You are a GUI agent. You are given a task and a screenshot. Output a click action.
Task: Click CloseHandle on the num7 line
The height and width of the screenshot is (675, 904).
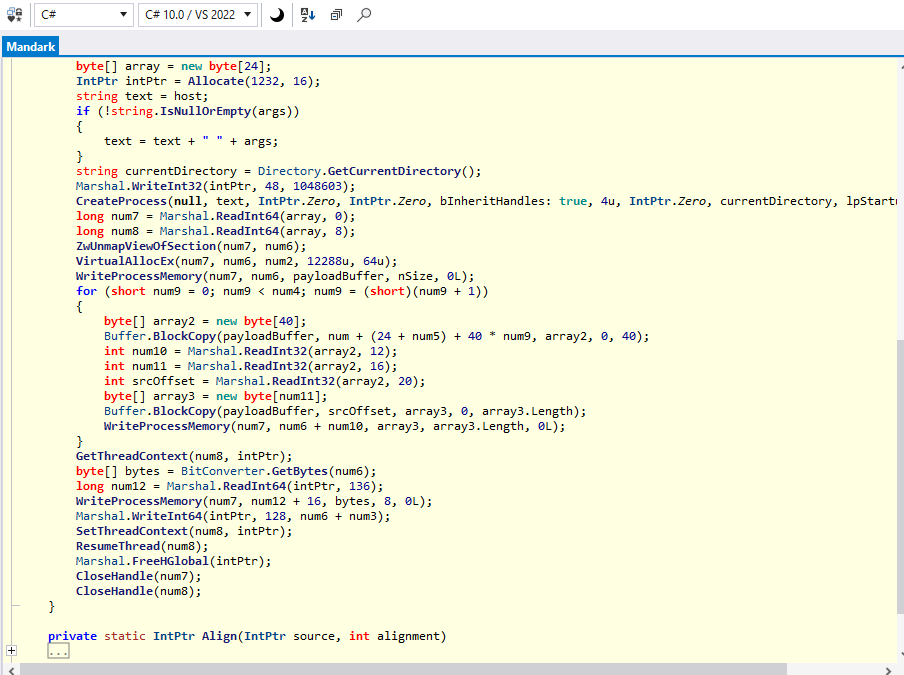click(x=114, y=576)
